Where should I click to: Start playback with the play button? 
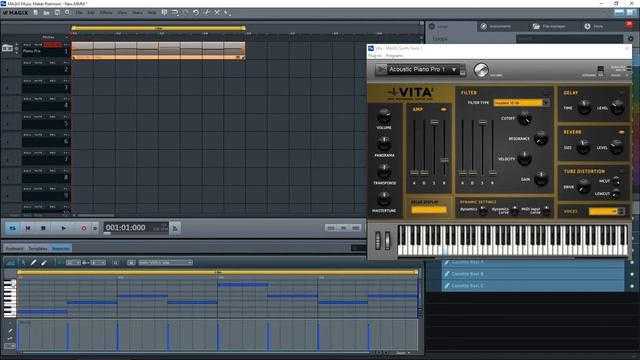click(63, 228)
